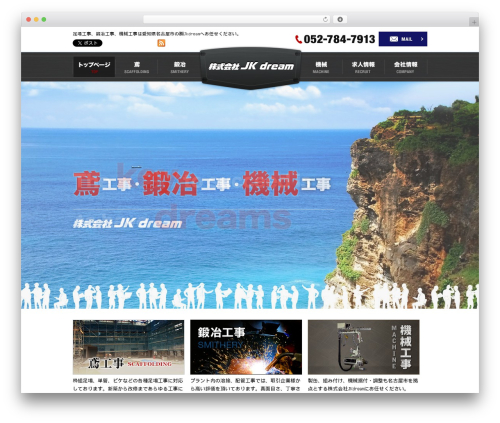Open the 会社情報 COMPANY nav item

[405, 67]
